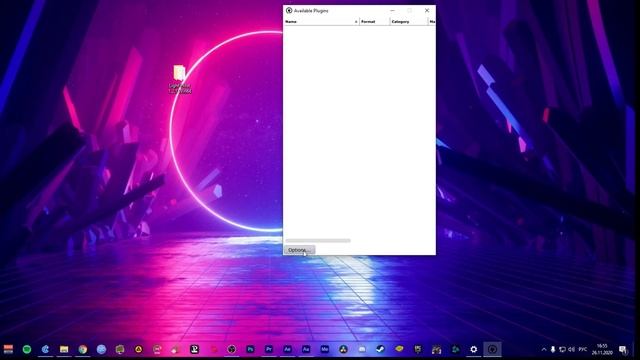Open the Start menu icon
Image resolution: width=640 pixels, height=360 pixels.
(x=8, y=349)
